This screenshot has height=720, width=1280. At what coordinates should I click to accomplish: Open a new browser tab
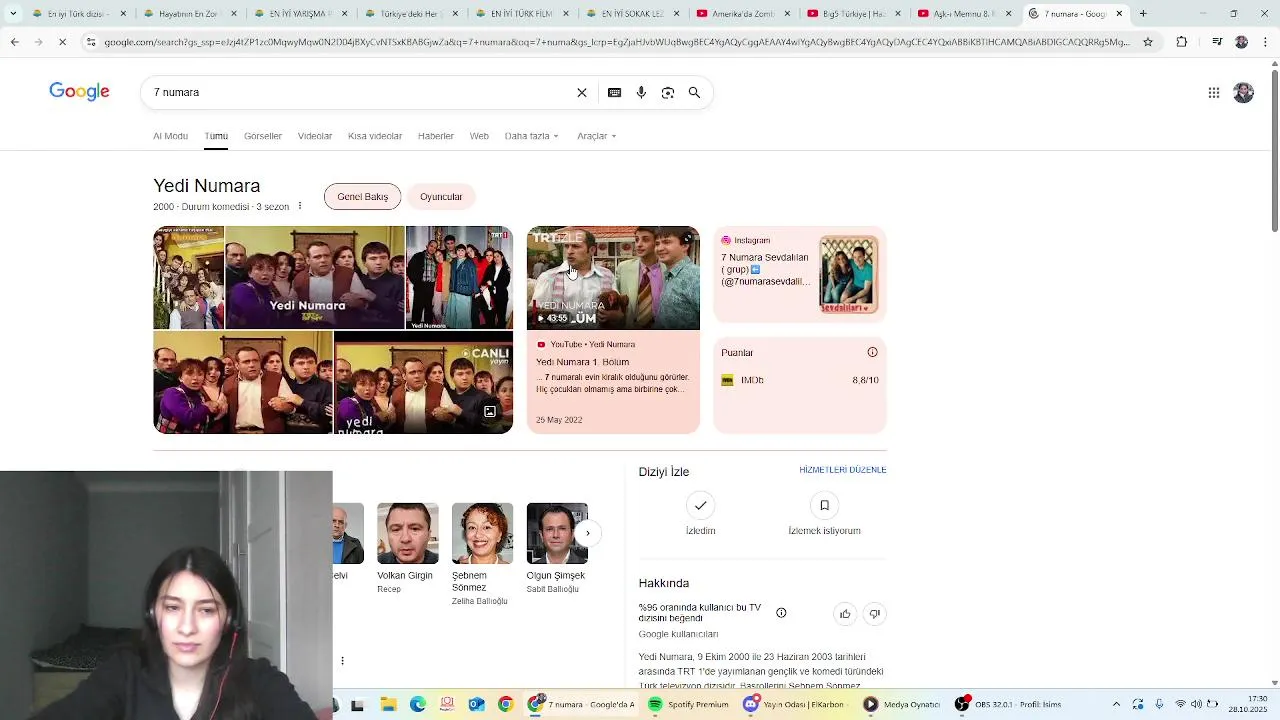(1143, 14)
